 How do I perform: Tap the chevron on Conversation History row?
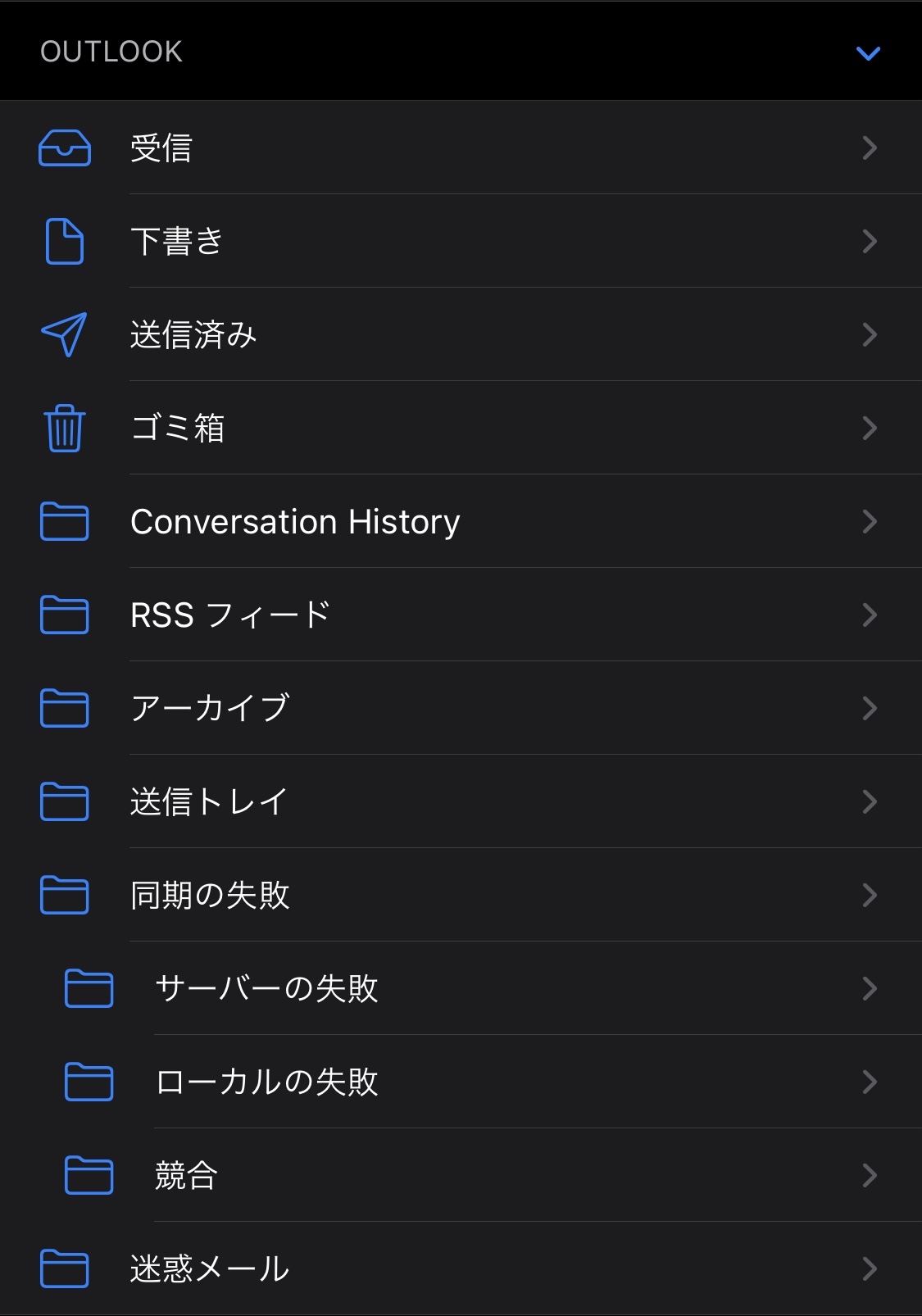coord(870,522)
